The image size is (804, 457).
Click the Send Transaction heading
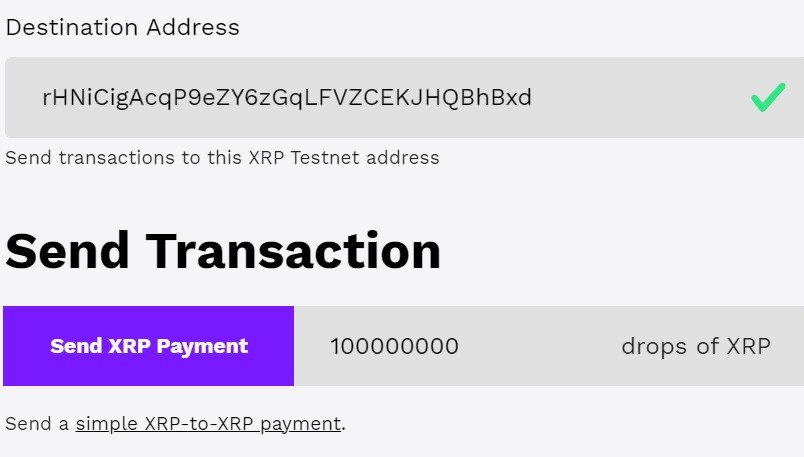(x=223, y=250)
